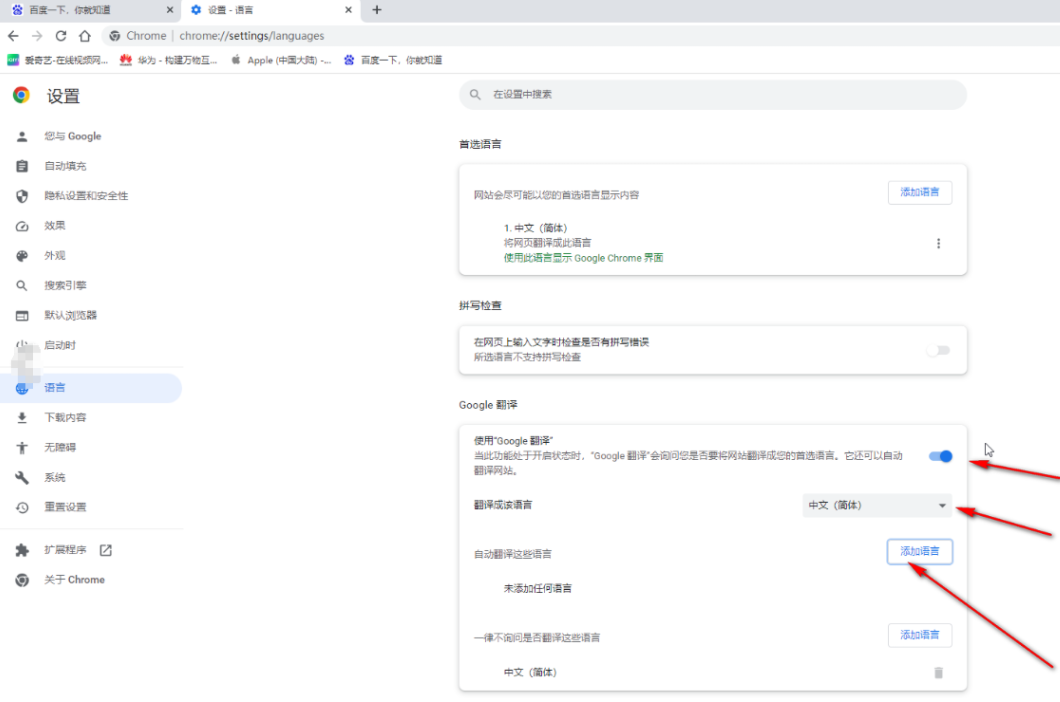Open 隐私设置和安全性 section
This screenshot has width=1060, height=702.
tap(87, 195)
